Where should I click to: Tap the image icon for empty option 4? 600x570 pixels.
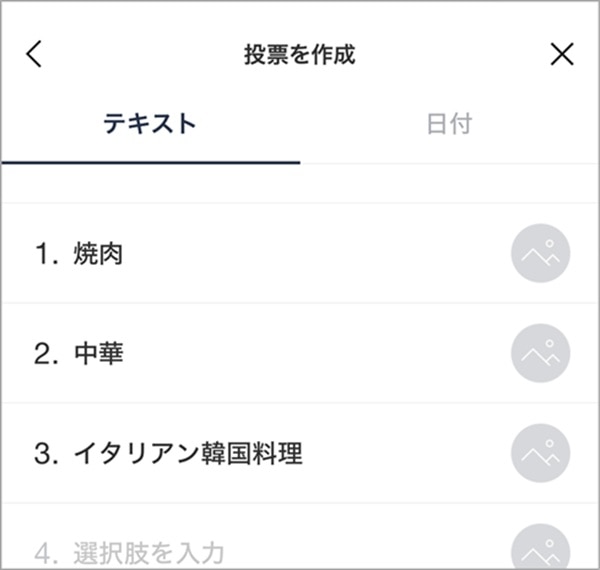click(x=540, y=549)
